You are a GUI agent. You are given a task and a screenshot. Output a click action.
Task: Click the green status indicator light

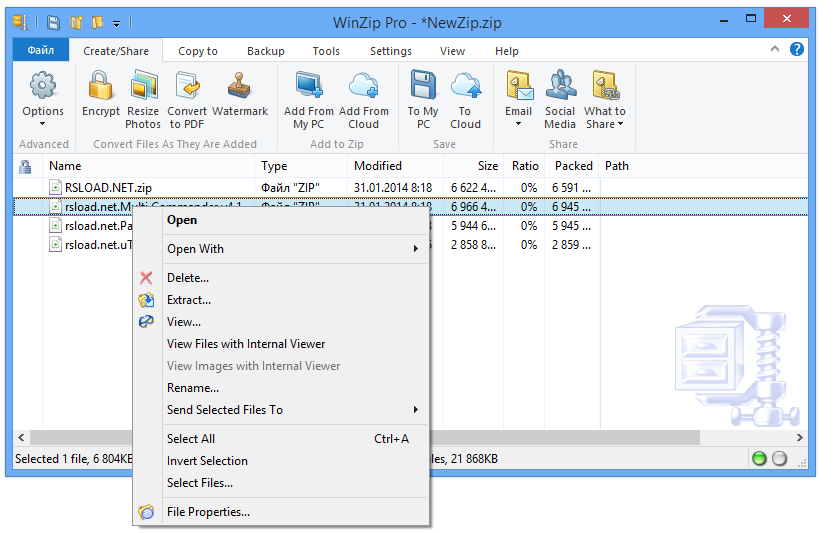[759, 458]
